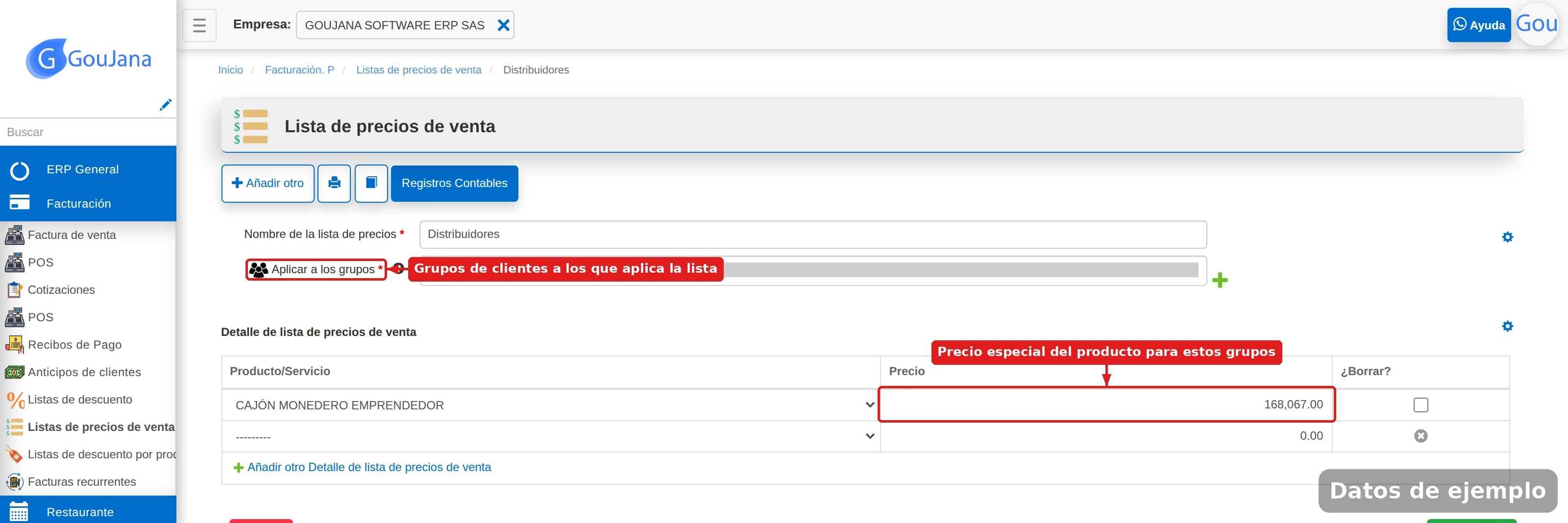Image resolution: width=1568 pixels, height=523 pixels.
Task: Go to Facturación. P breadcrumb
Action: point(299,70)
